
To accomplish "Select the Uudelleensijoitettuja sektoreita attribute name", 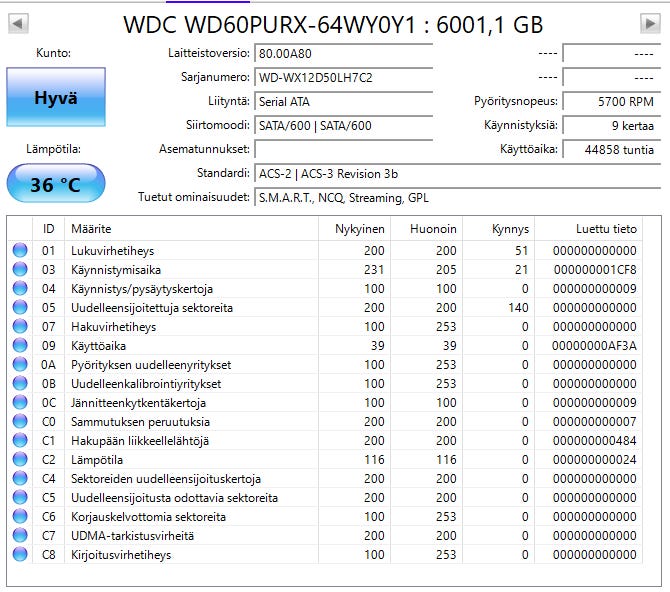I will pos(152,308).
